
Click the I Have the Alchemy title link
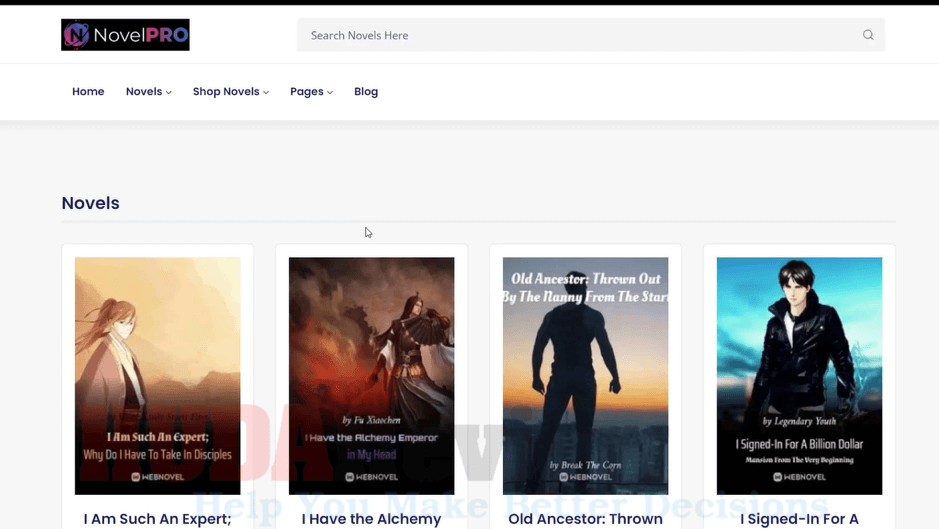click(x=371, y=519)
